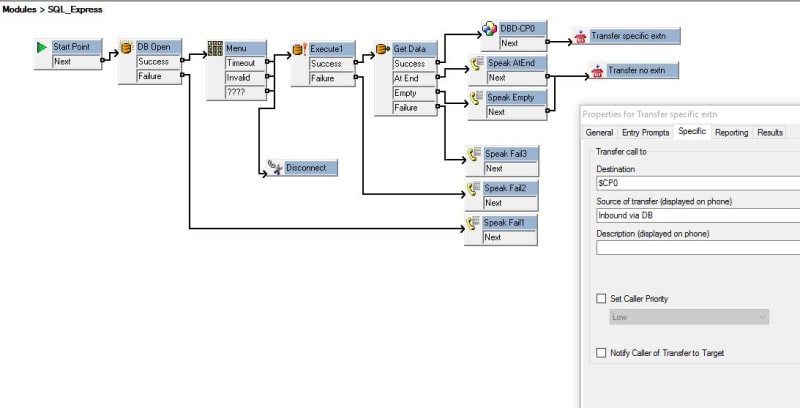Click the Success result under Get Data
The height and width of the screenshot is (408, 800).
pos(414,64)
